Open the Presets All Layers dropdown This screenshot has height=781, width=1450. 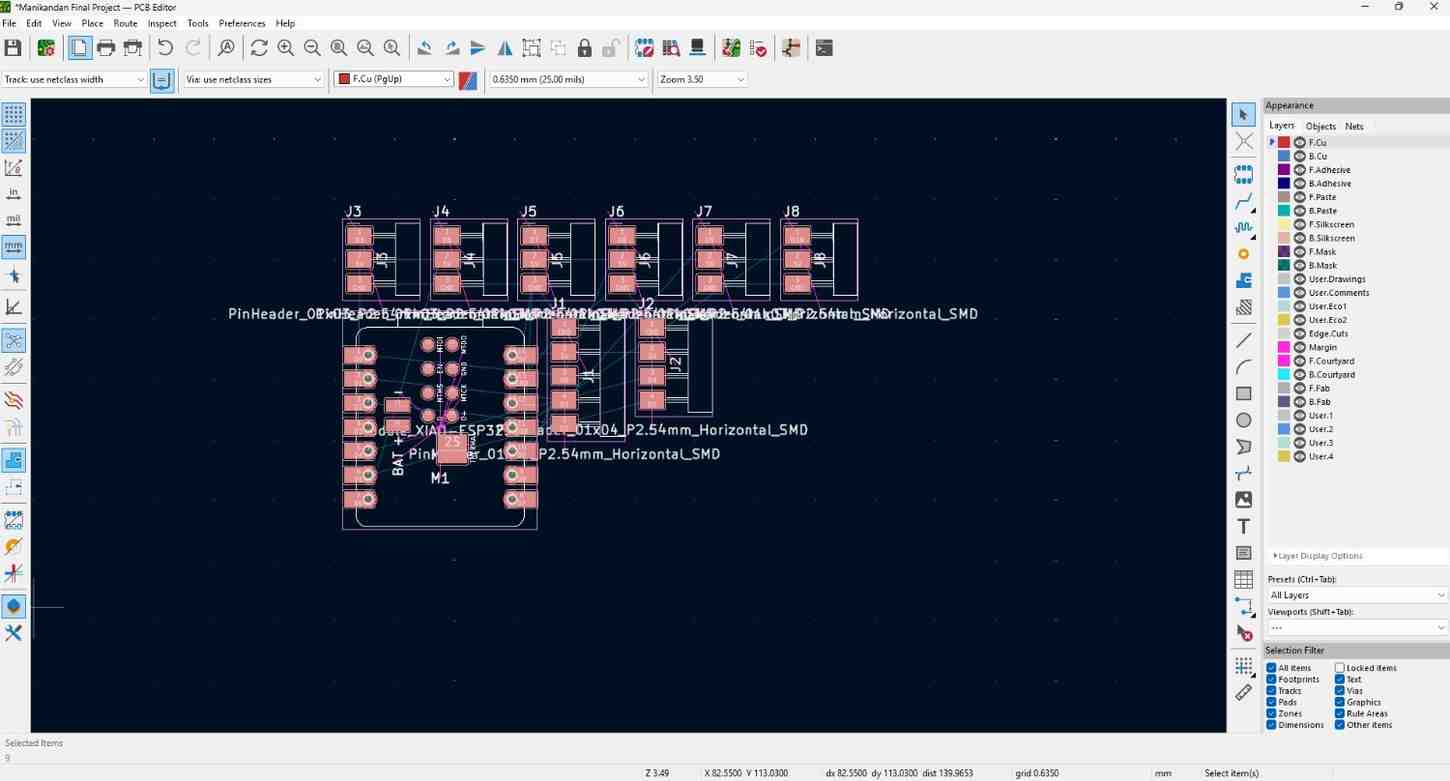[1357, 595]
